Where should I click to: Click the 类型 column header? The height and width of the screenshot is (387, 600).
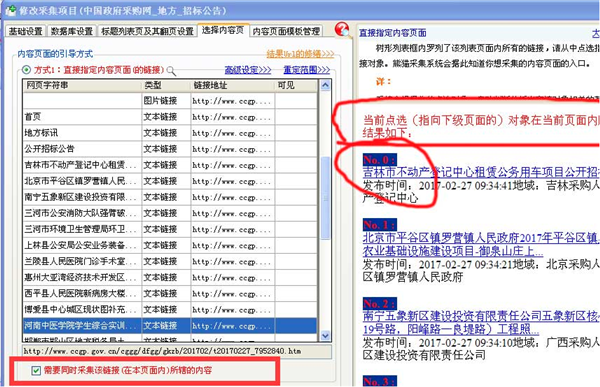point(166,85)
